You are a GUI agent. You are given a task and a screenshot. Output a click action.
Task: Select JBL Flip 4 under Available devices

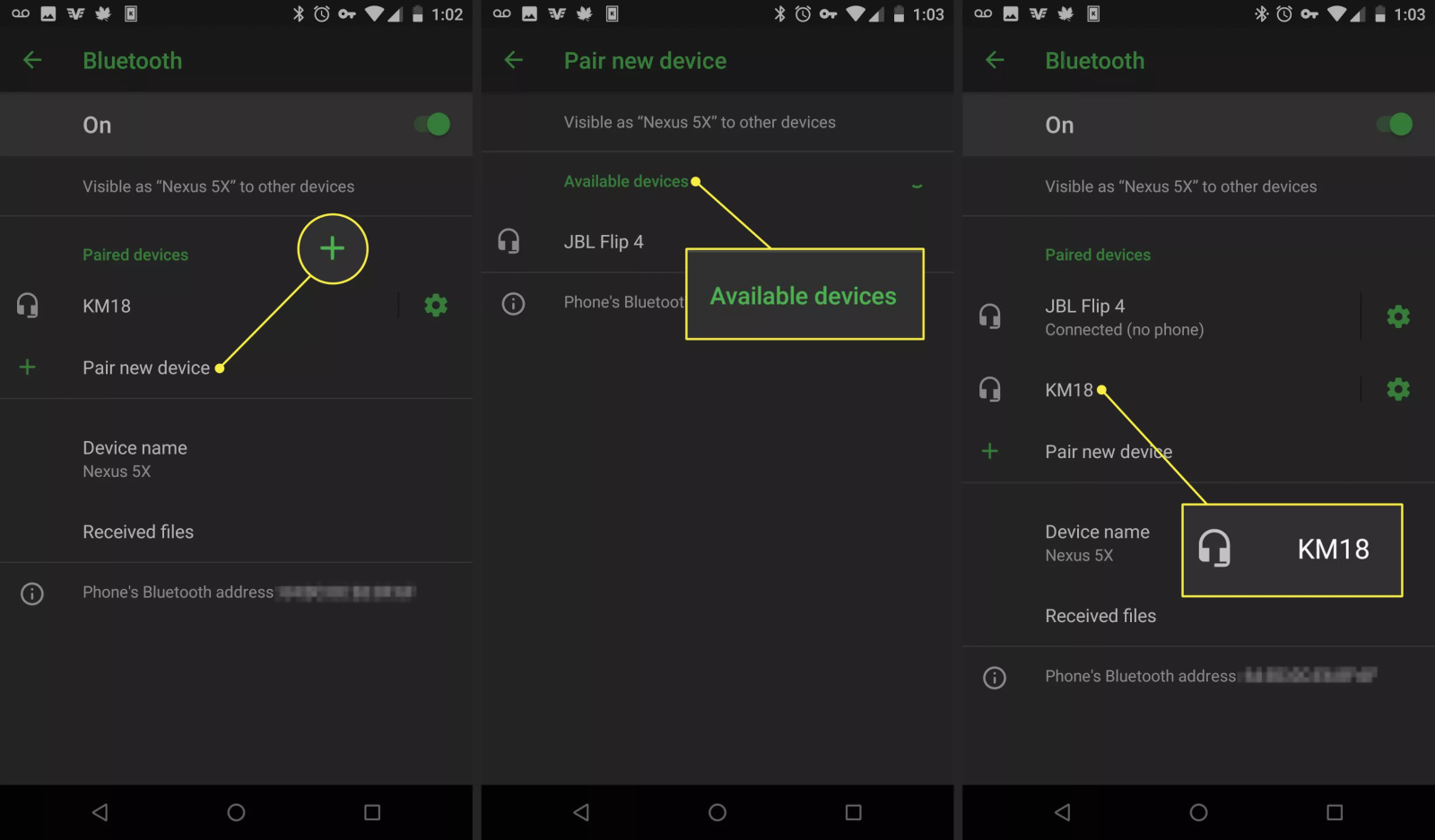717,241
